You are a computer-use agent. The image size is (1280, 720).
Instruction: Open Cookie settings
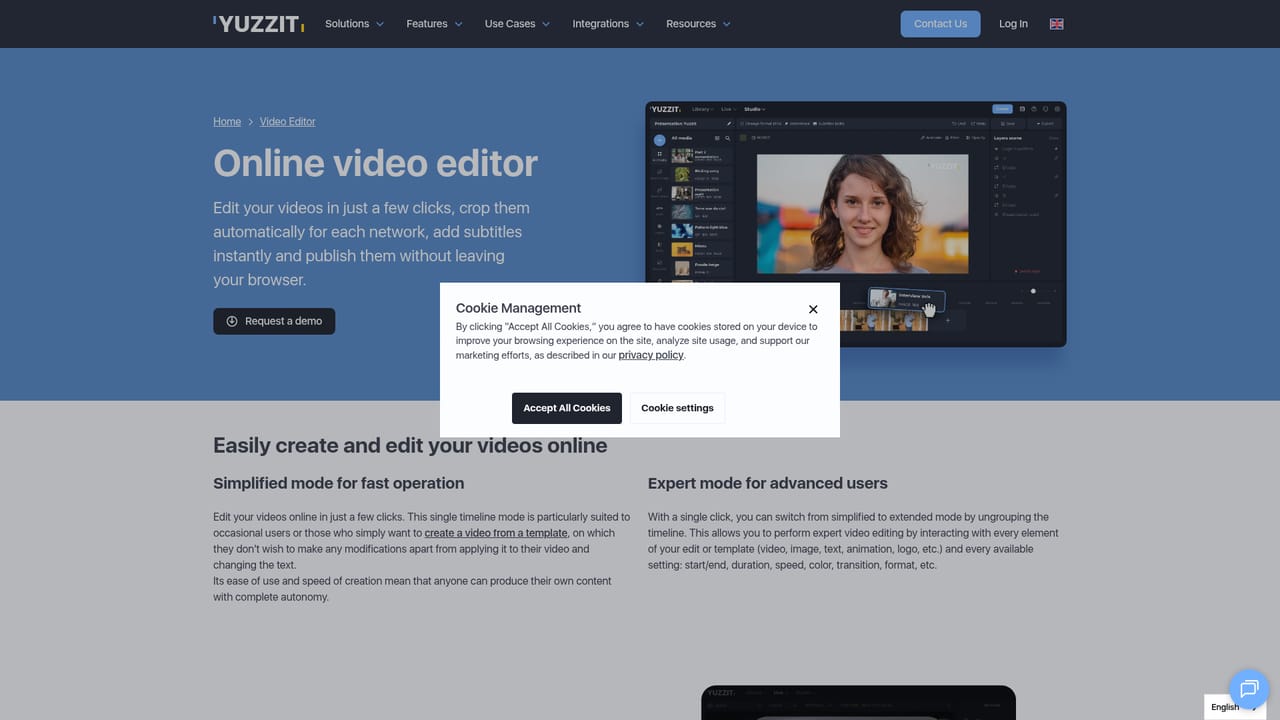pyautogui.click(x=677, y=408)
